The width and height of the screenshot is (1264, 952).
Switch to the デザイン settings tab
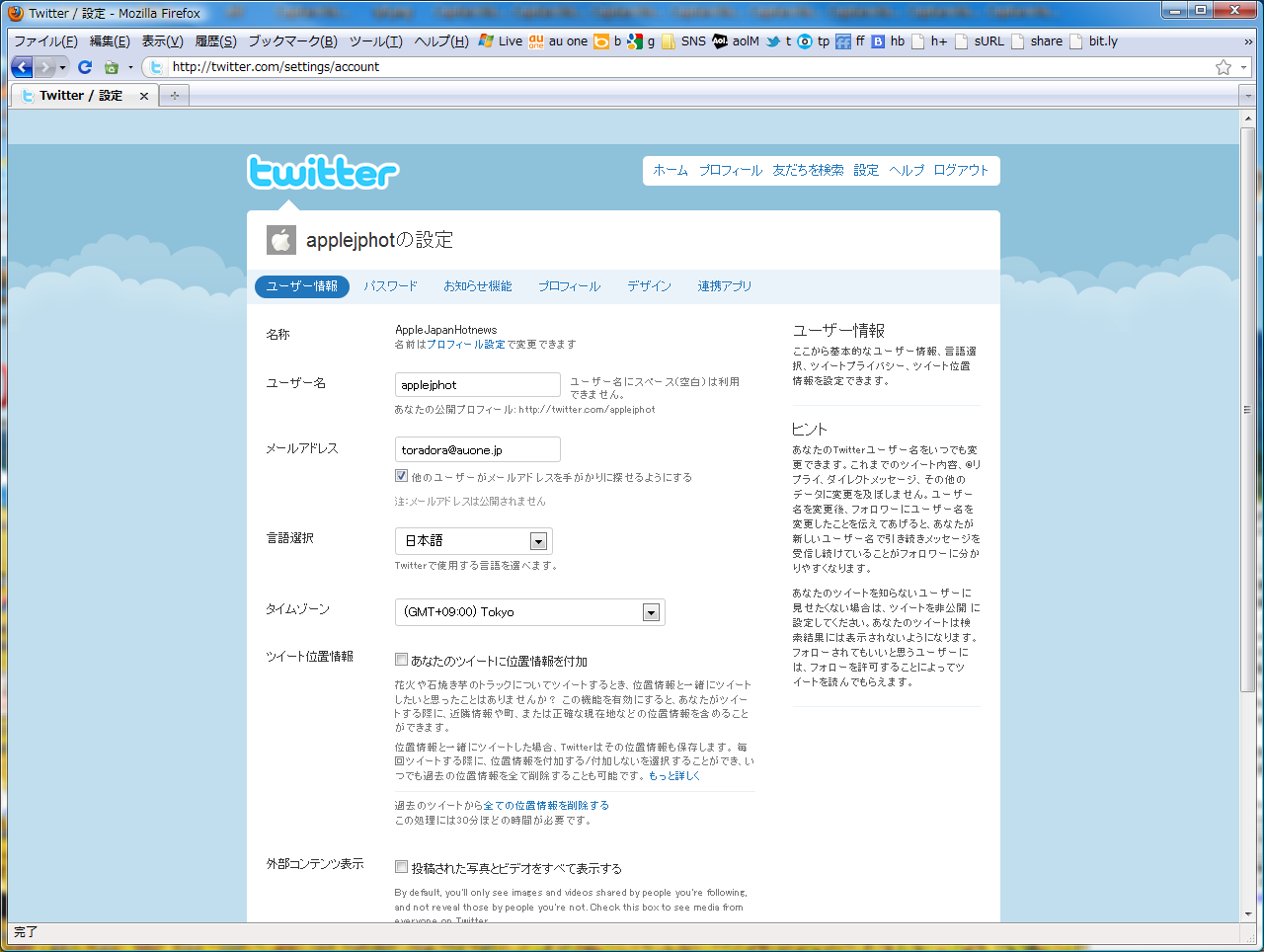[649, 286]
